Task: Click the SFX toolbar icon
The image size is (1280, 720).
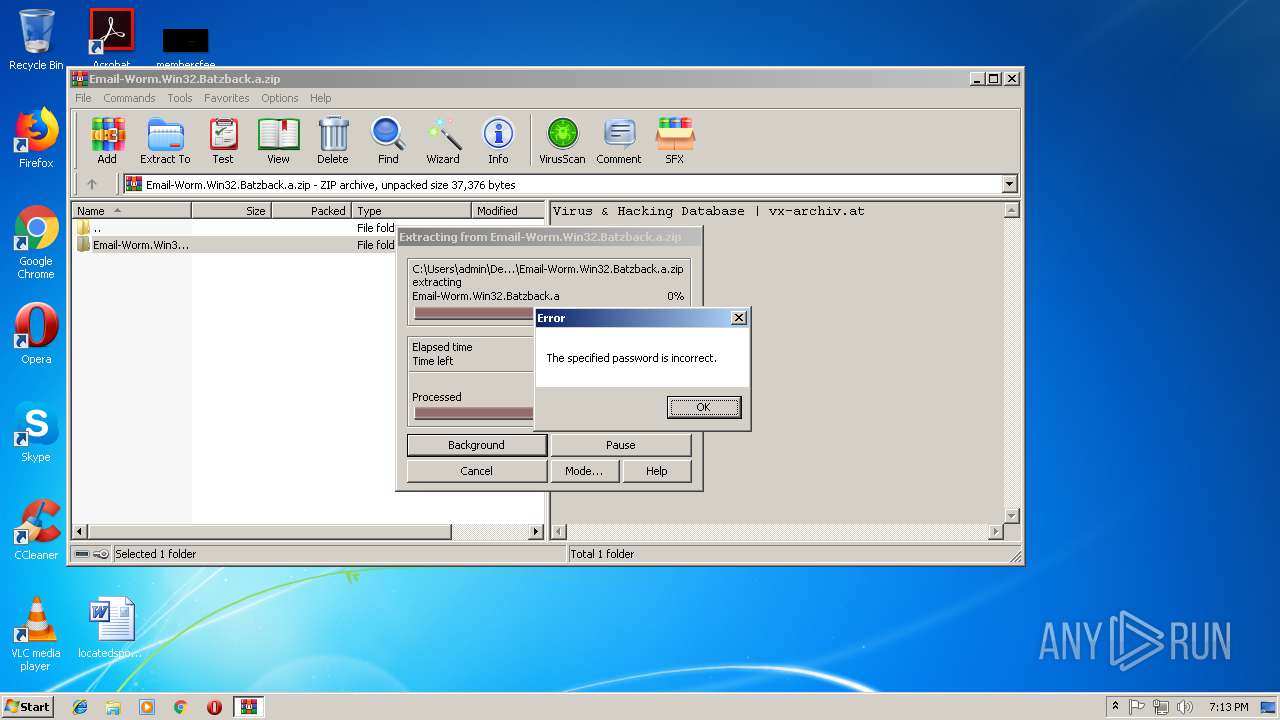Action: tap(675, 140)
